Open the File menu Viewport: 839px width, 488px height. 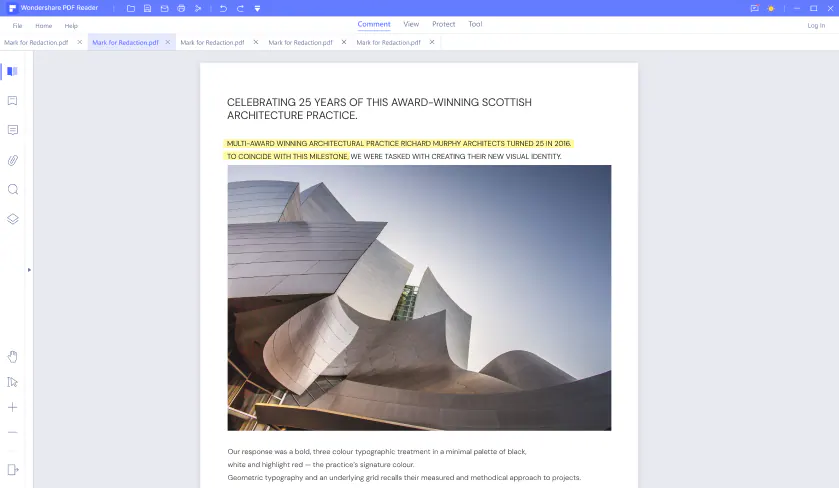tap(18, 26)
